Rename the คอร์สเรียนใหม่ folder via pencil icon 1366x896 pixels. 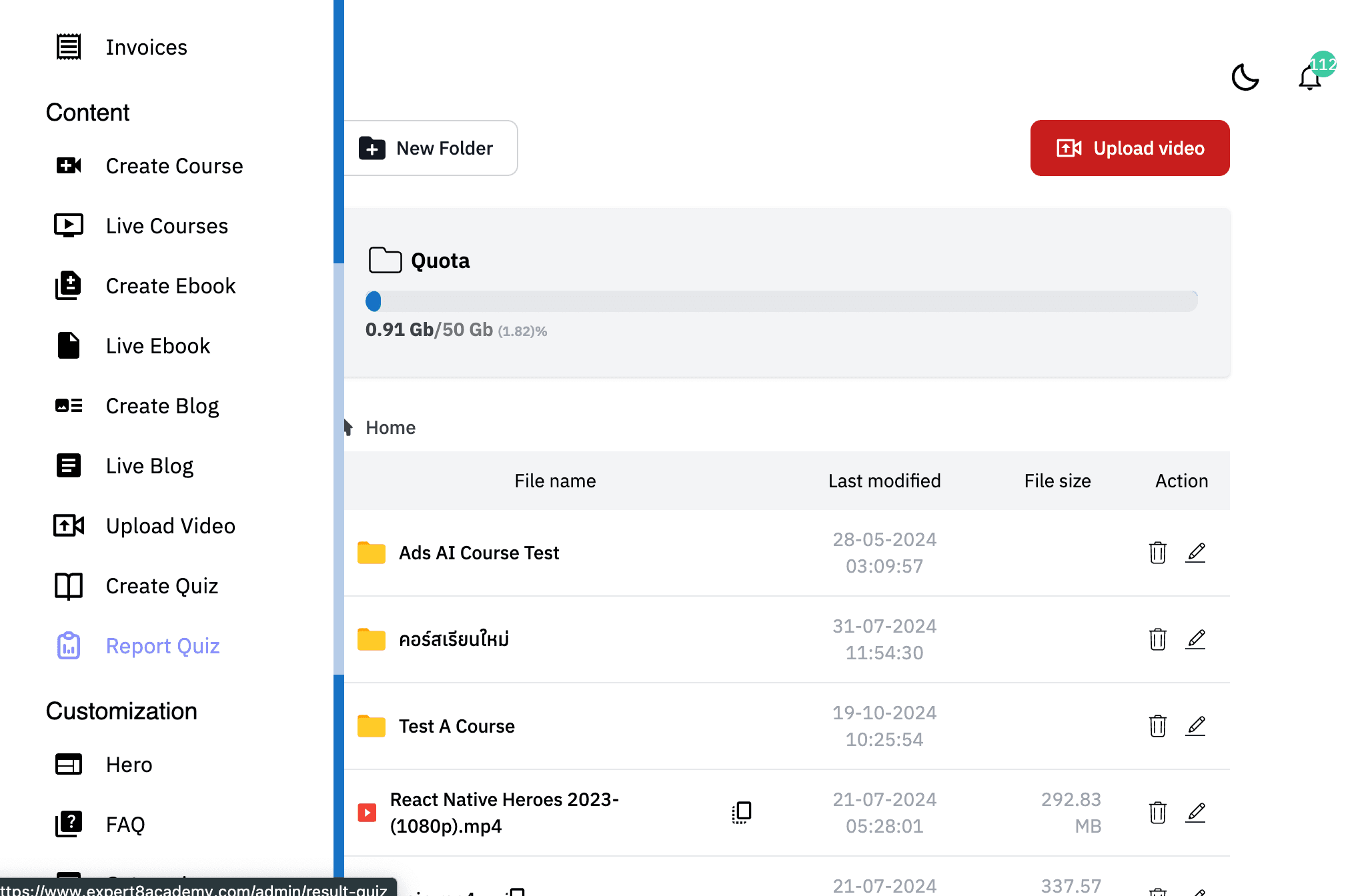tap(1195, 639)
